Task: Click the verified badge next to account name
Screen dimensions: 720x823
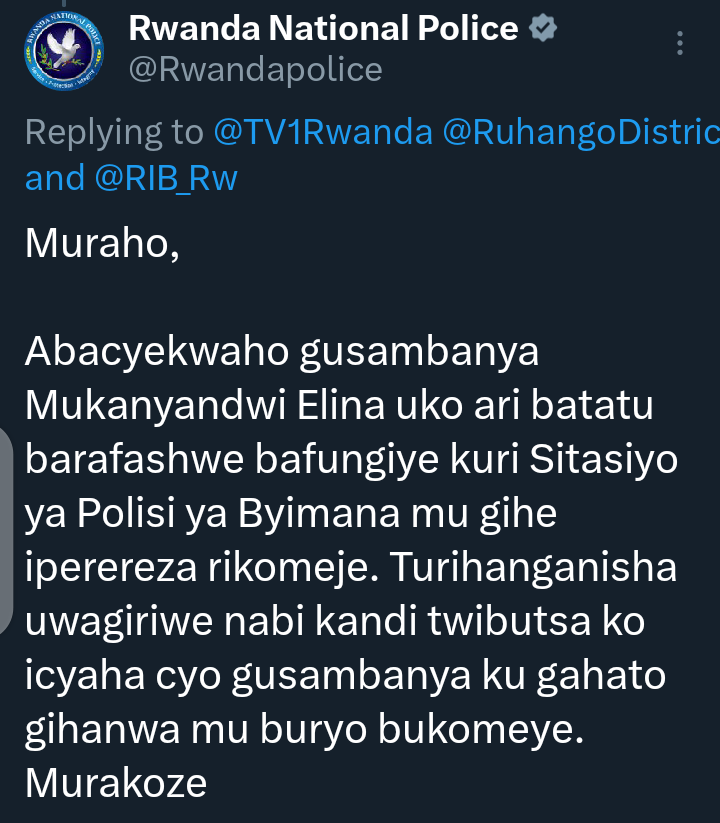Action: (543, 28)
